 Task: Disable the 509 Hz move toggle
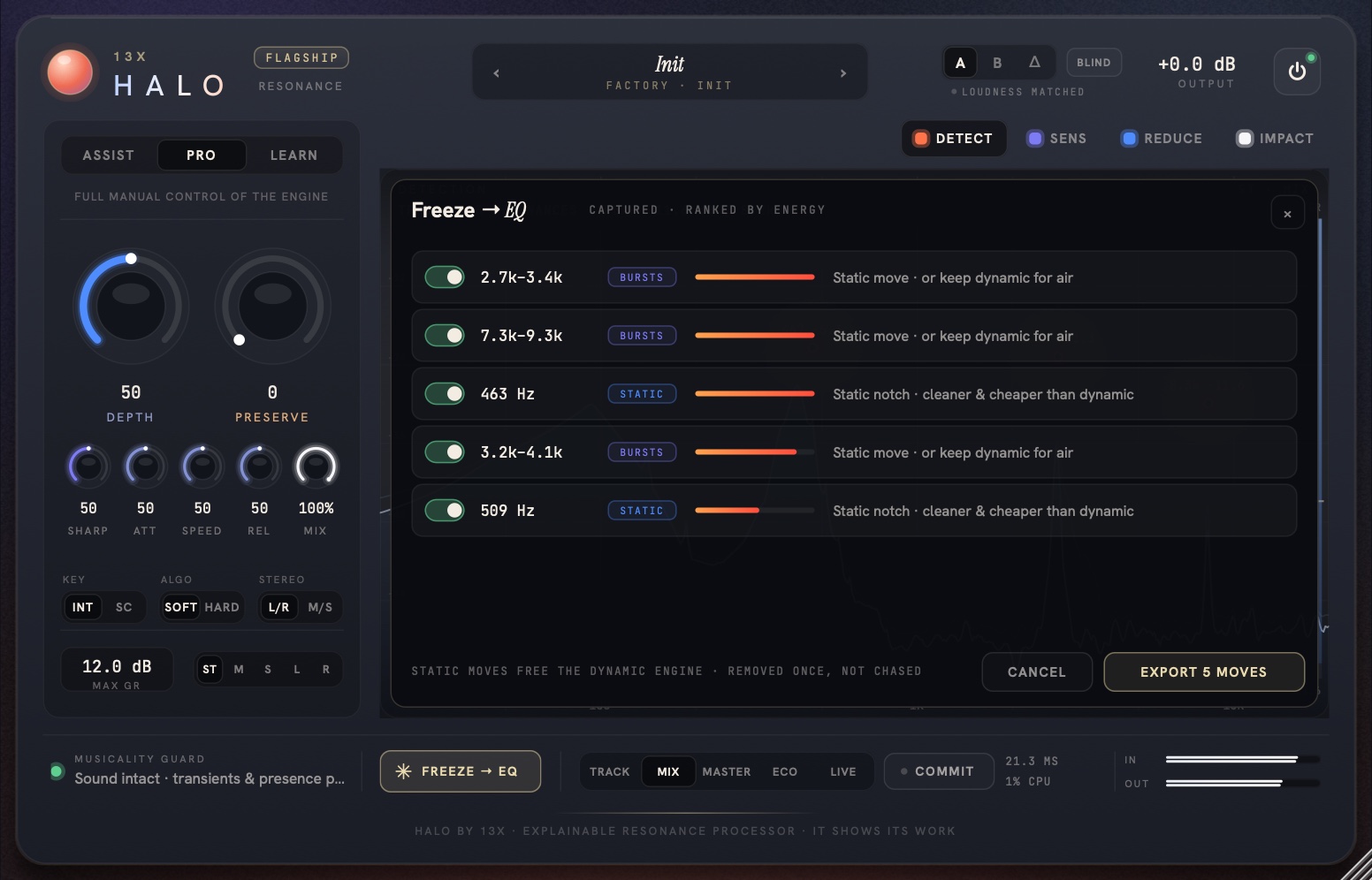(x=445, y=511)
